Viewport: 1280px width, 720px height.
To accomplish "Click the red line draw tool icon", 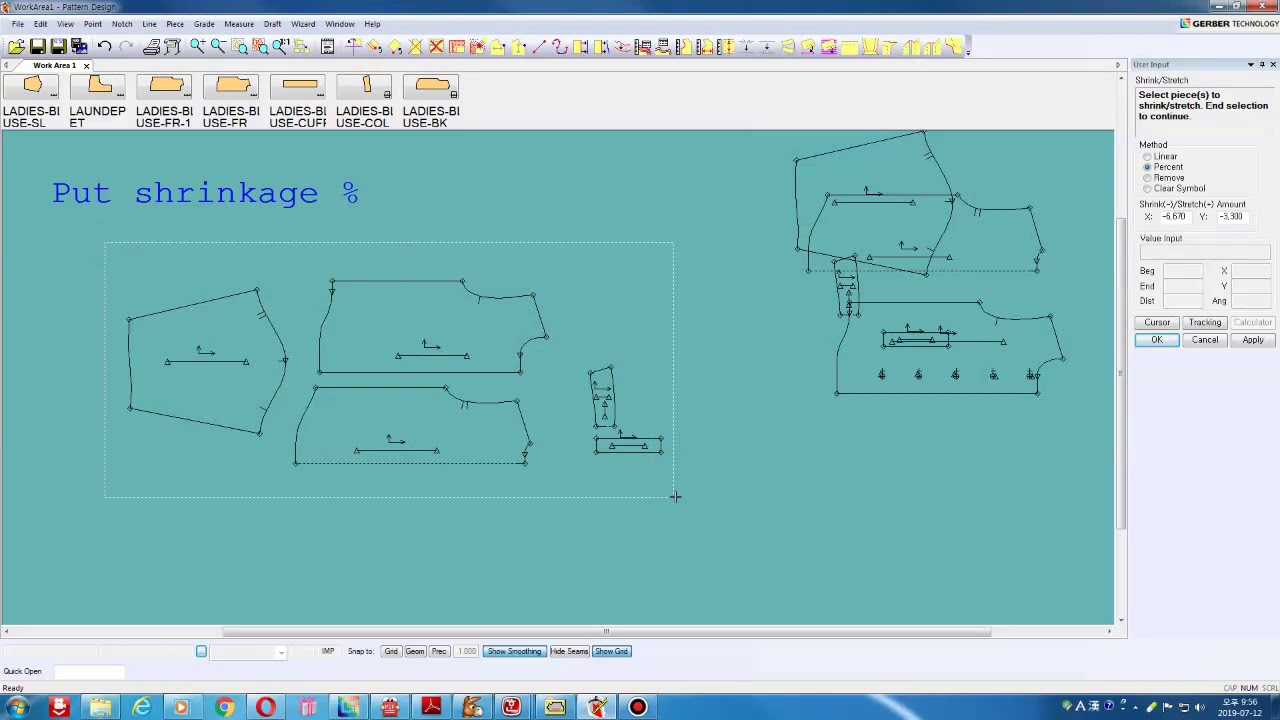I will tap(539, 46).
